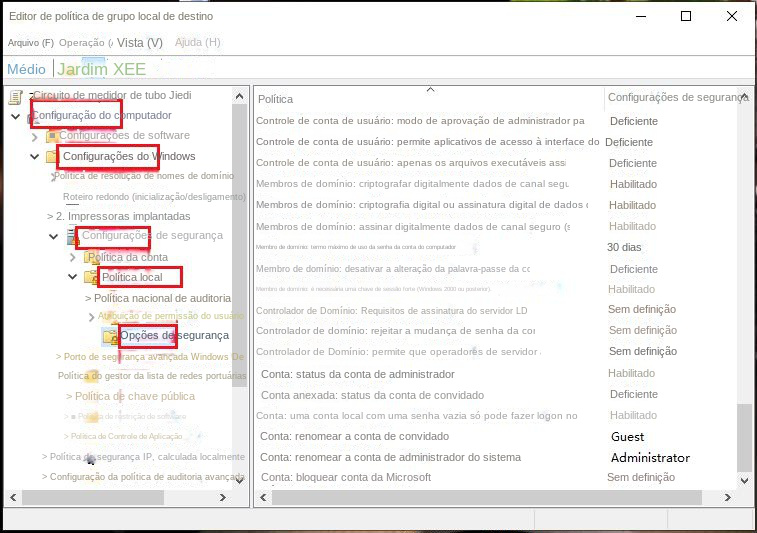
Task: Click the 'Guest' security setting value
Action: (x=627, y=437)
